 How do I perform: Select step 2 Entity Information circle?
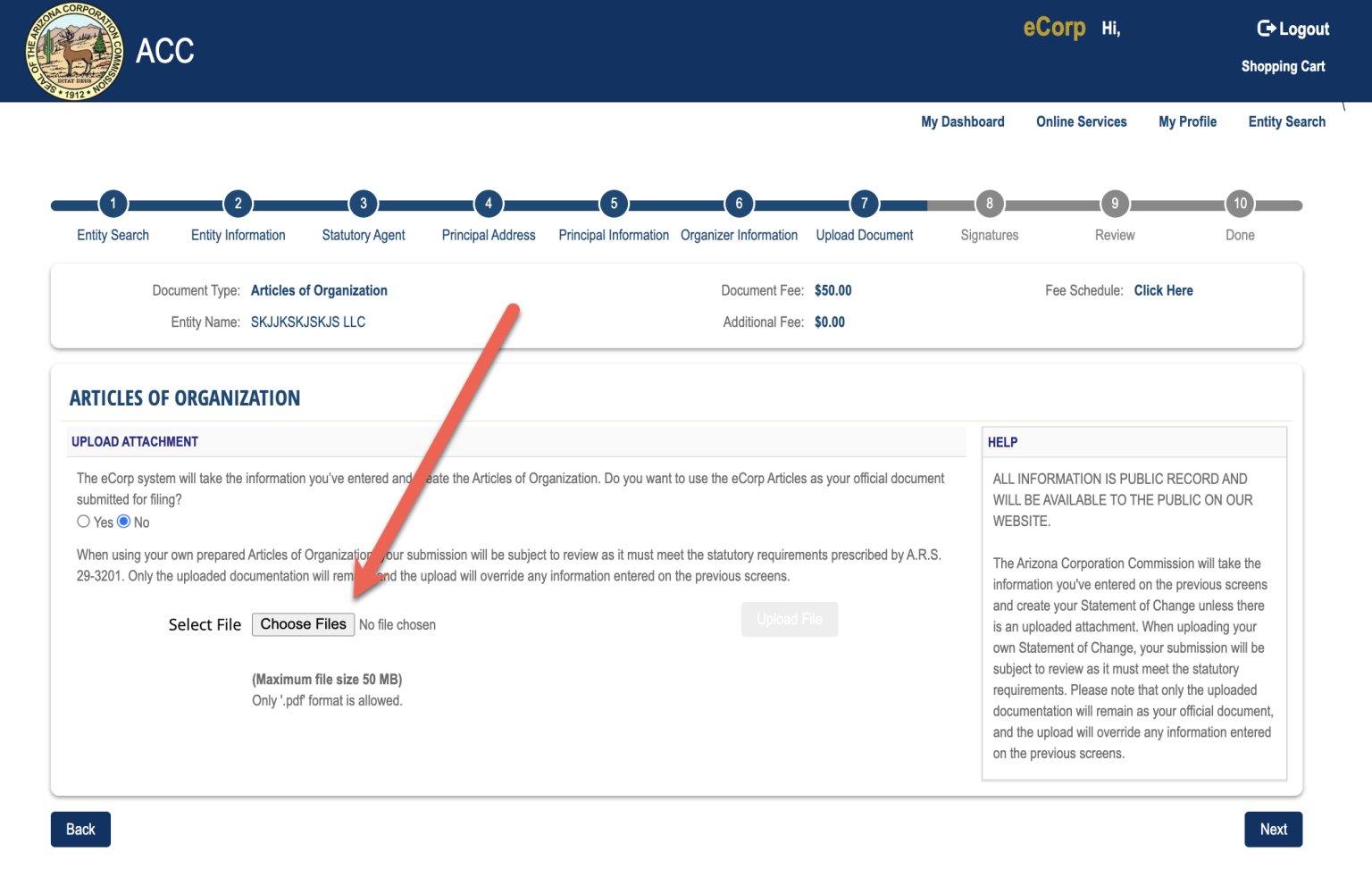pyautogui.click(x=238, y=204)
